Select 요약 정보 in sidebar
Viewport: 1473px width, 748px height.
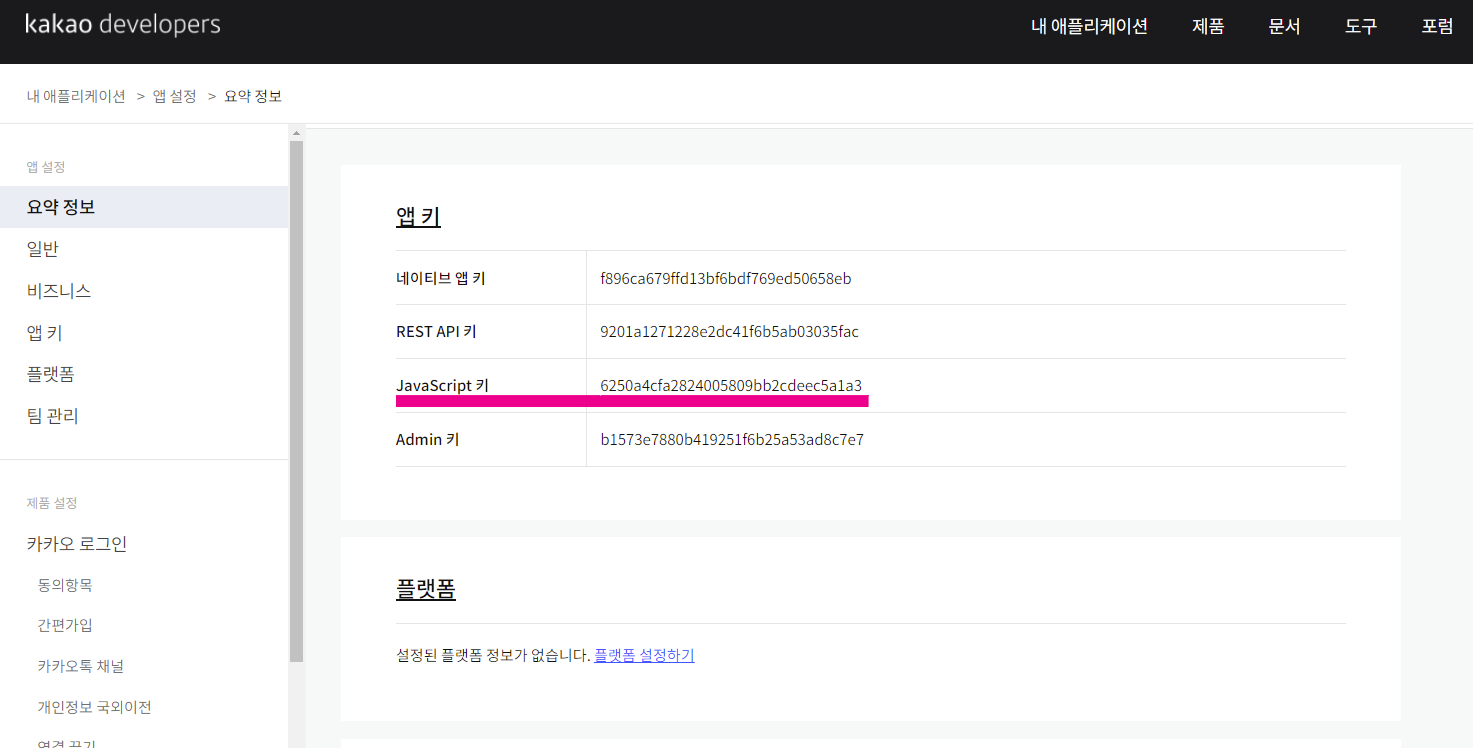pos(144,207)
